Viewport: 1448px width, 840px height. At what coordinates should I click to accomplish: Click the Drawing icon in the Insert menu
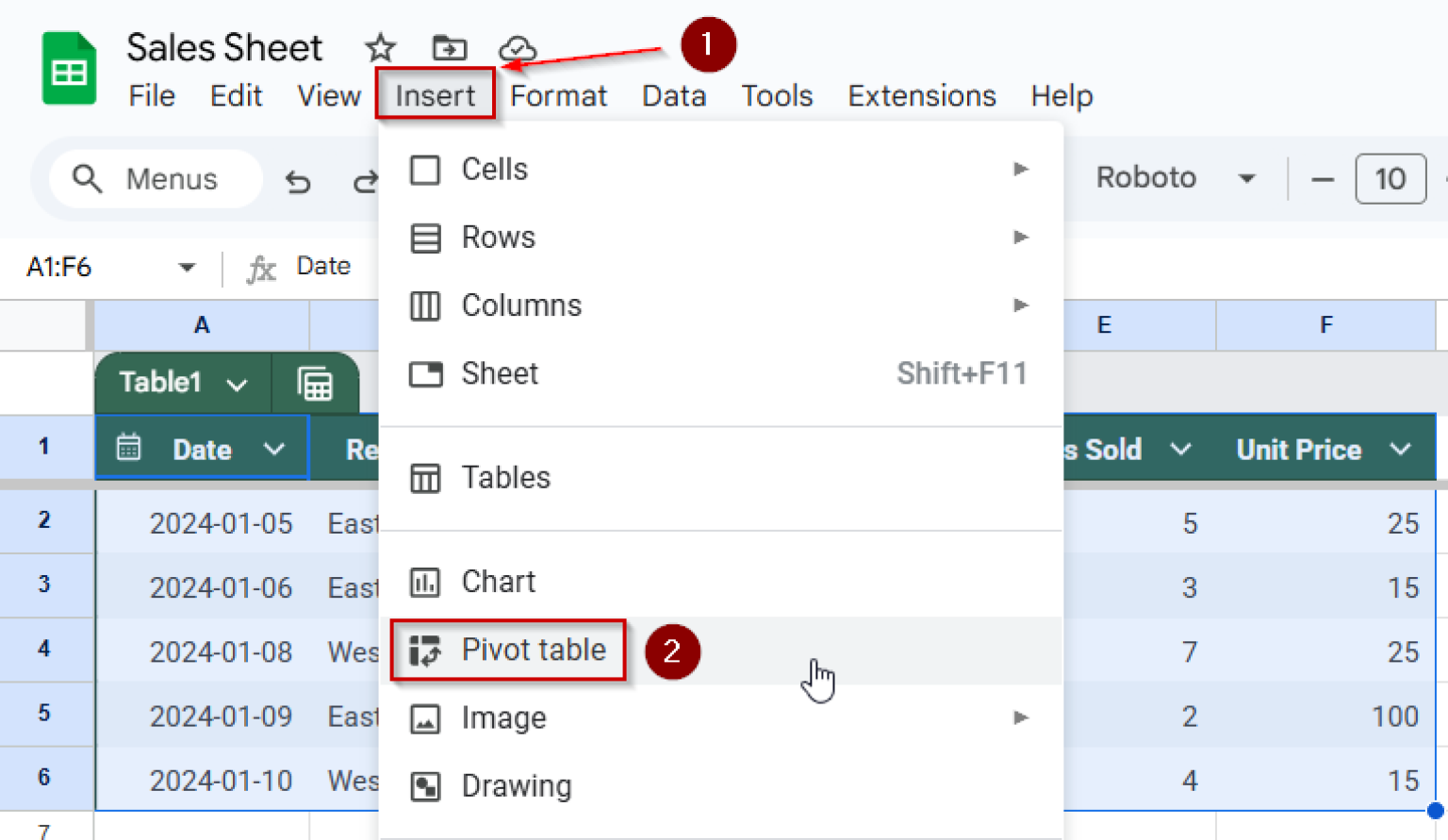pos(426,785)
